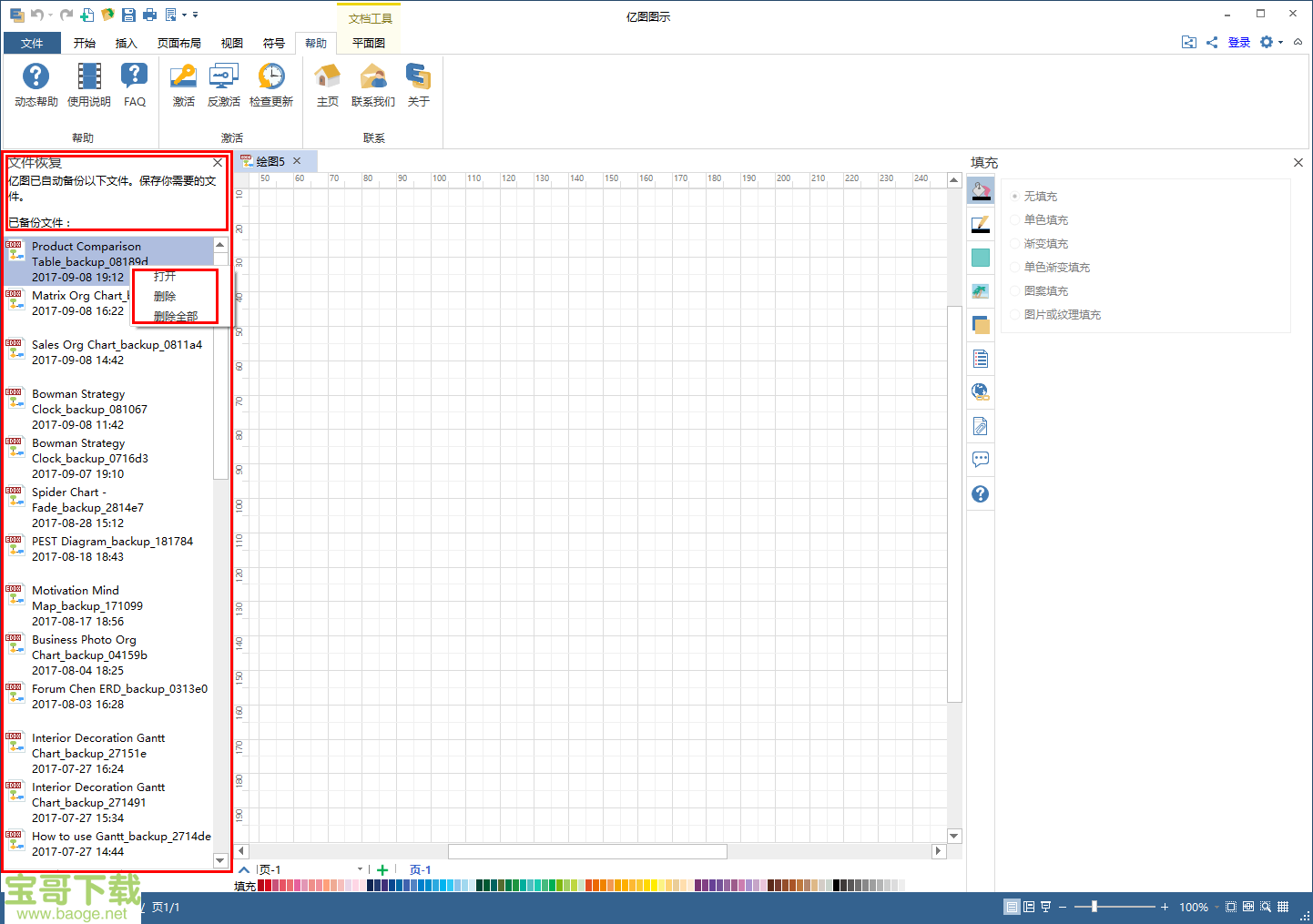Create a new document from quick toolbar

click(87, 15)
